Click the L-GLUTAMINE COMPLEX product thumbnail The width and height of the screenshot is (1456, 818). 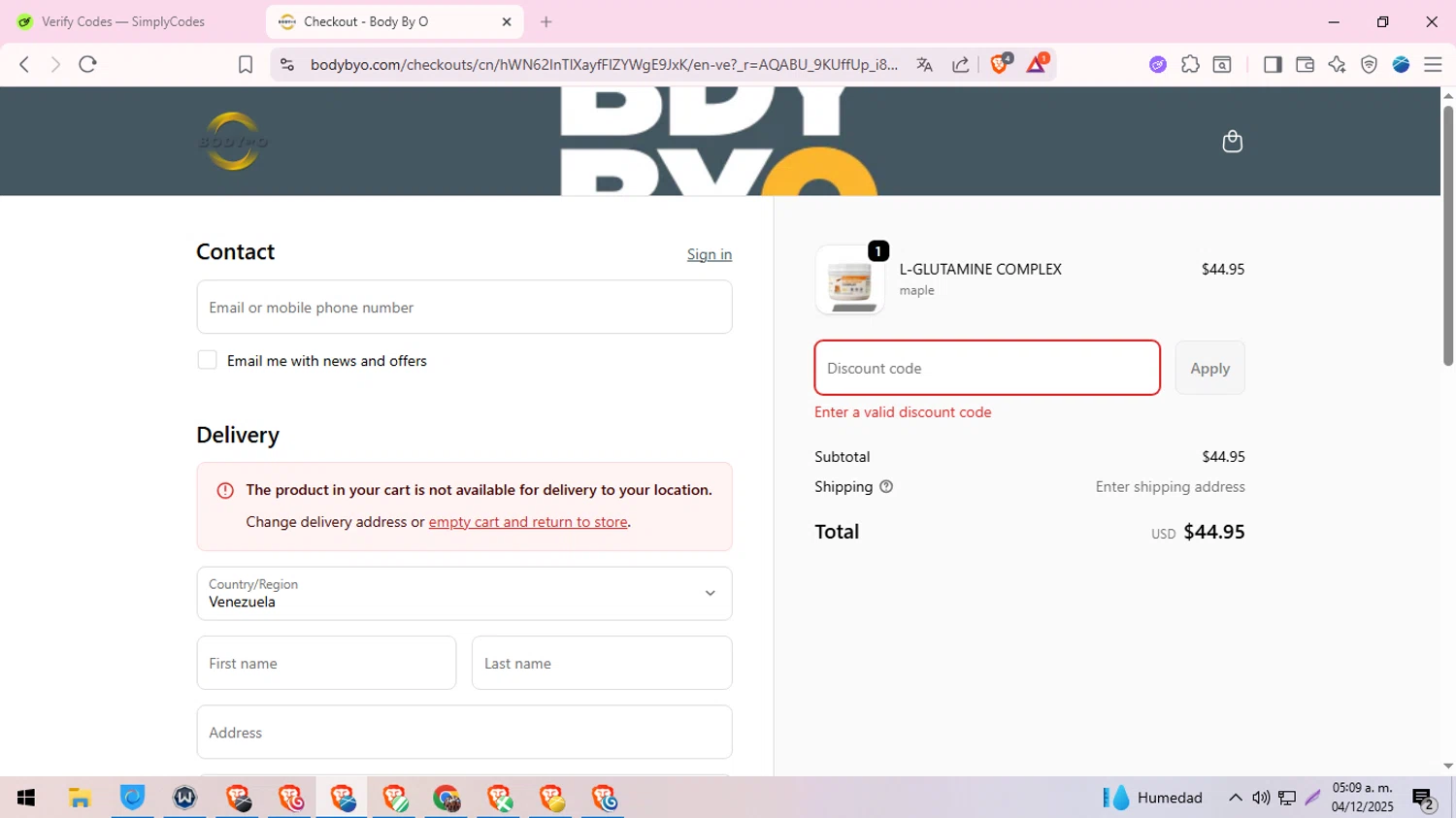pos(849,279)
